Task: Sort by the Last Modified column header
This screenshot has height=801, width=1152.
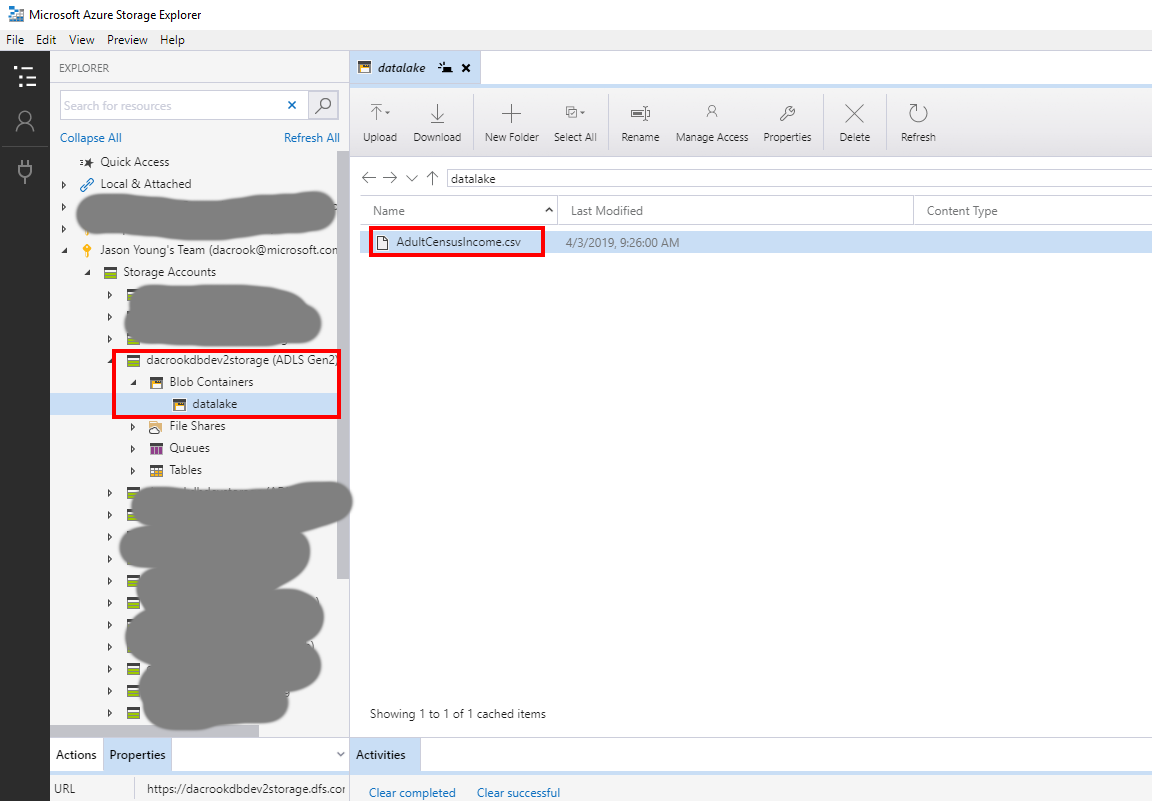Action: point(735,211)
